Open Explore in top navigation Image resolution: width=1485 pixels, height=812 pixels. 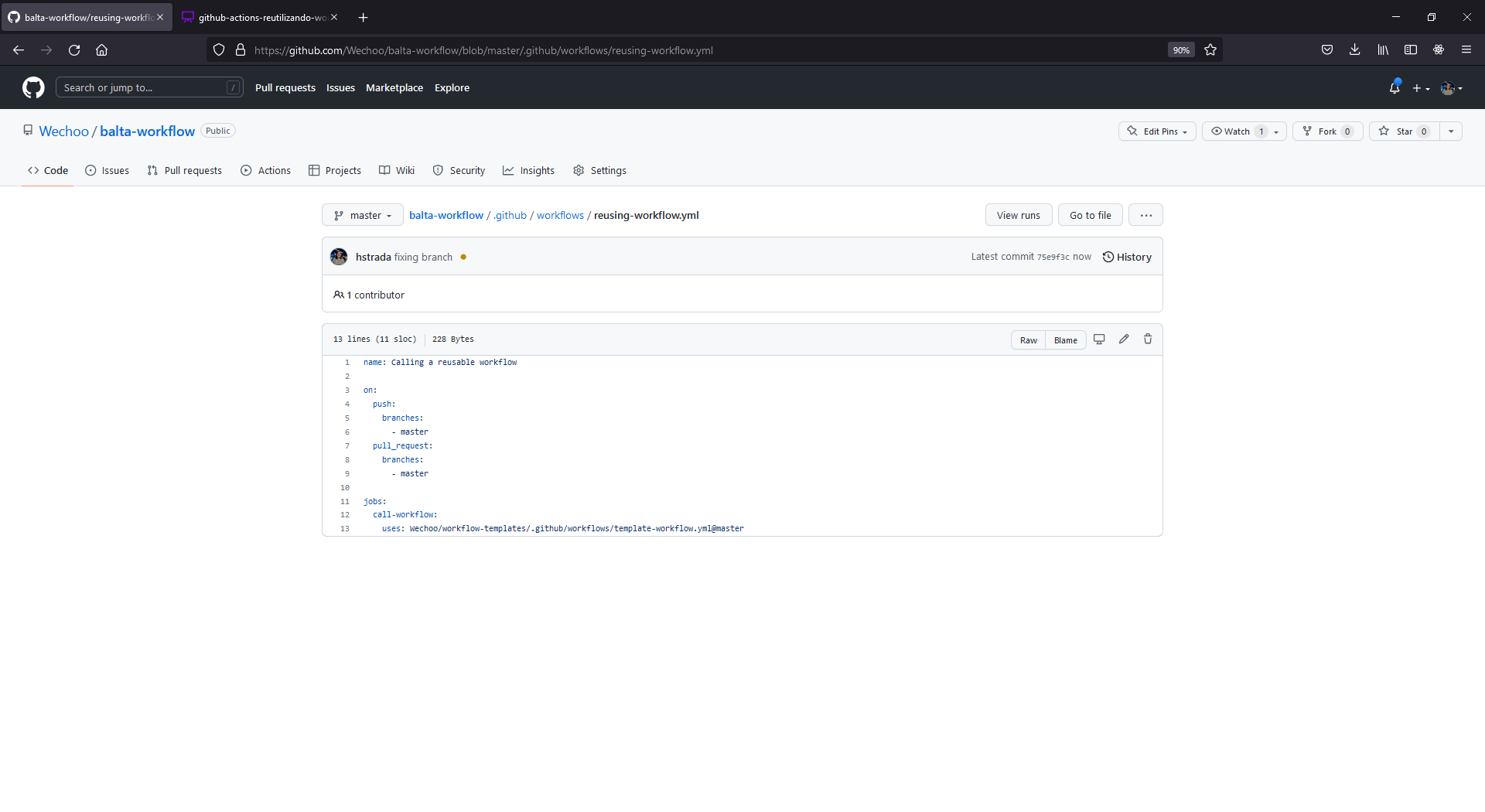[x=452, y=87]
